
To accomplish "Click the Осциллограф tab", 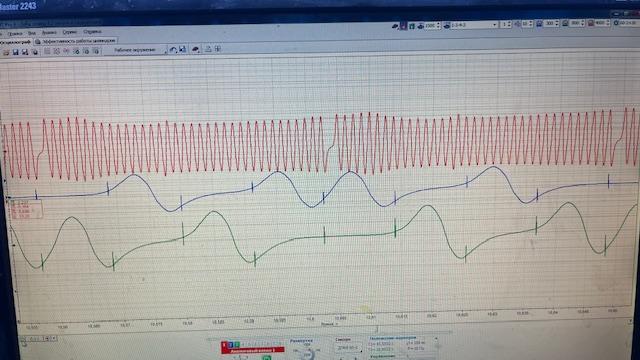I will click(15, 42).
